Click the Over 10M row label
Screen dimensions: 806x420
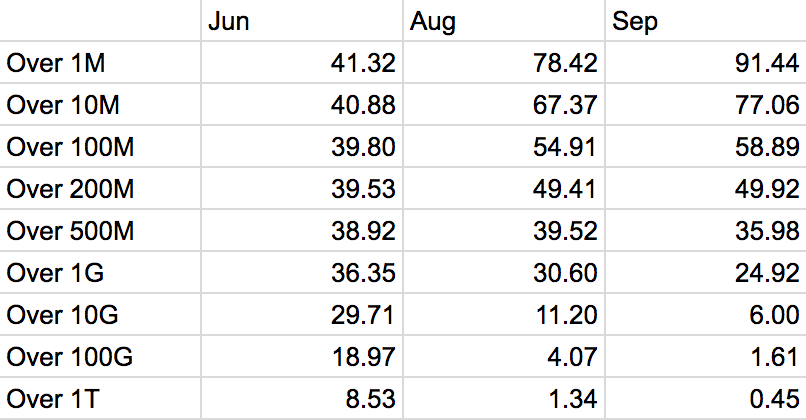click(100, 104)
